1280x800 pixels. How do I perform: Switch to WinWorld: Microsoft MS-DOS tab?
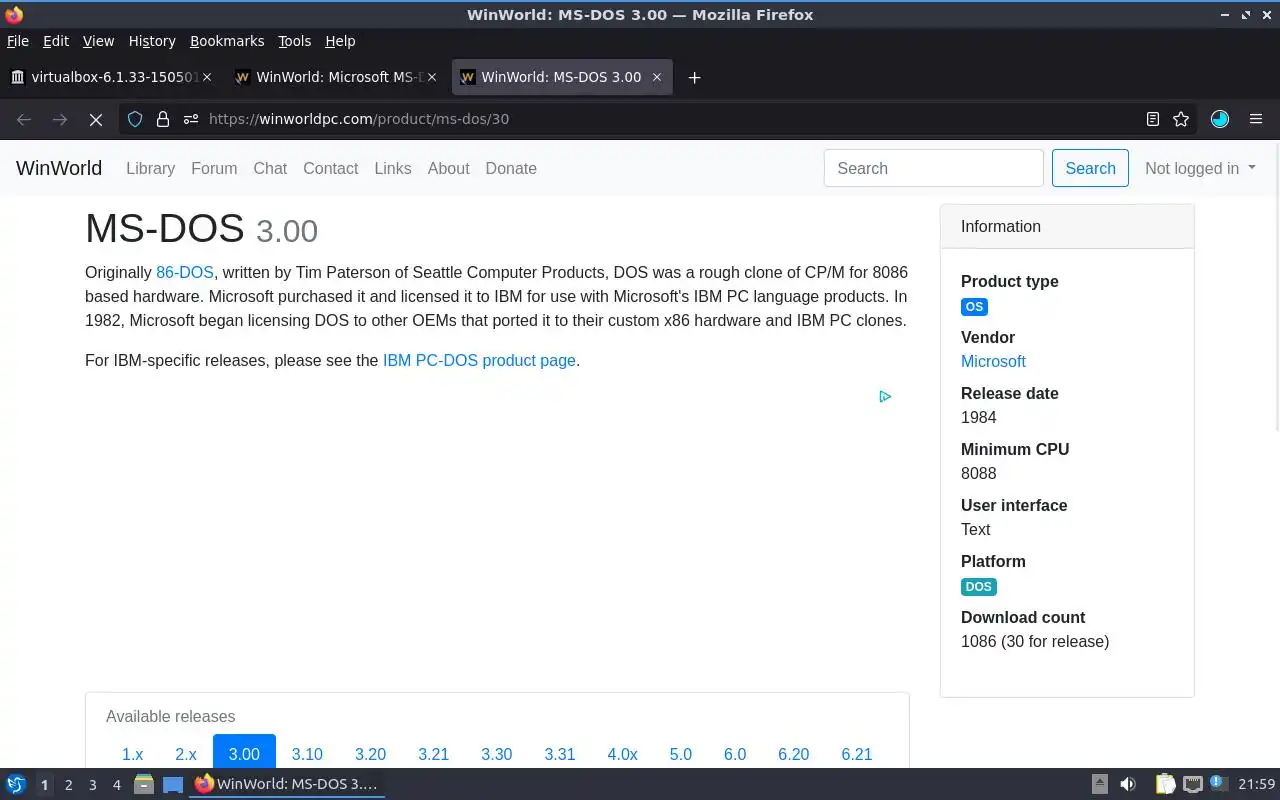(x=337, y=77)
